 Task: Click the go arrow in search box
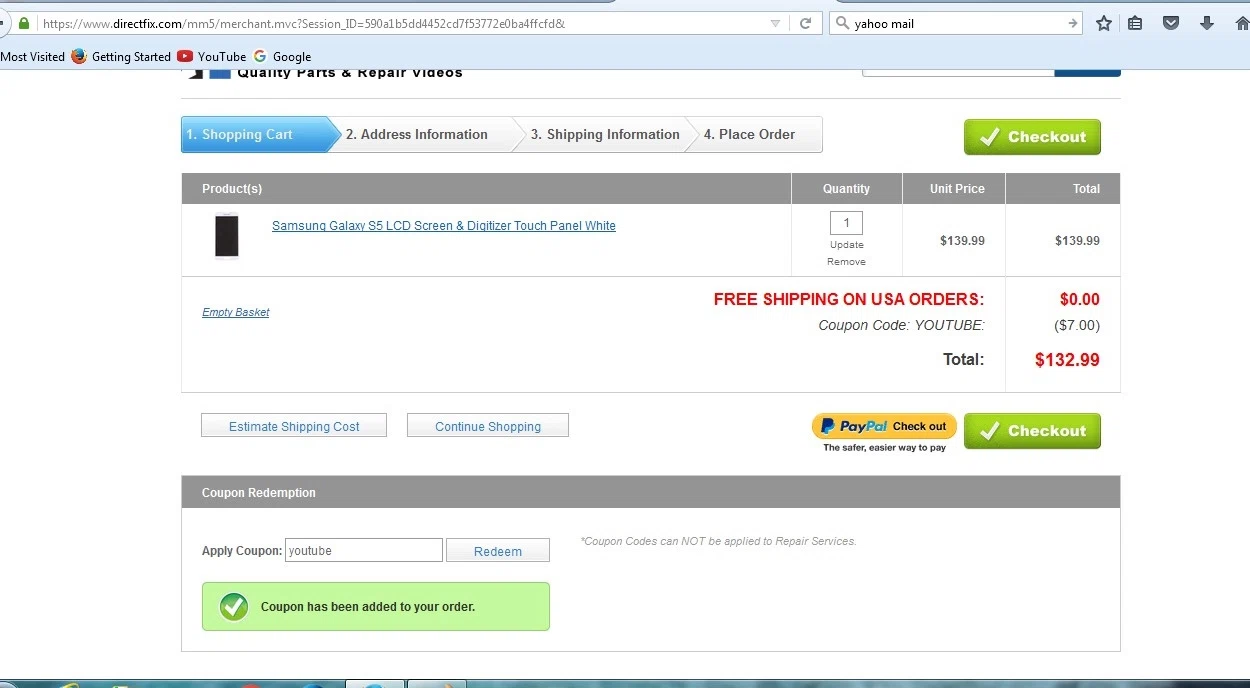pyautogui.click(x=1073, y=23)
